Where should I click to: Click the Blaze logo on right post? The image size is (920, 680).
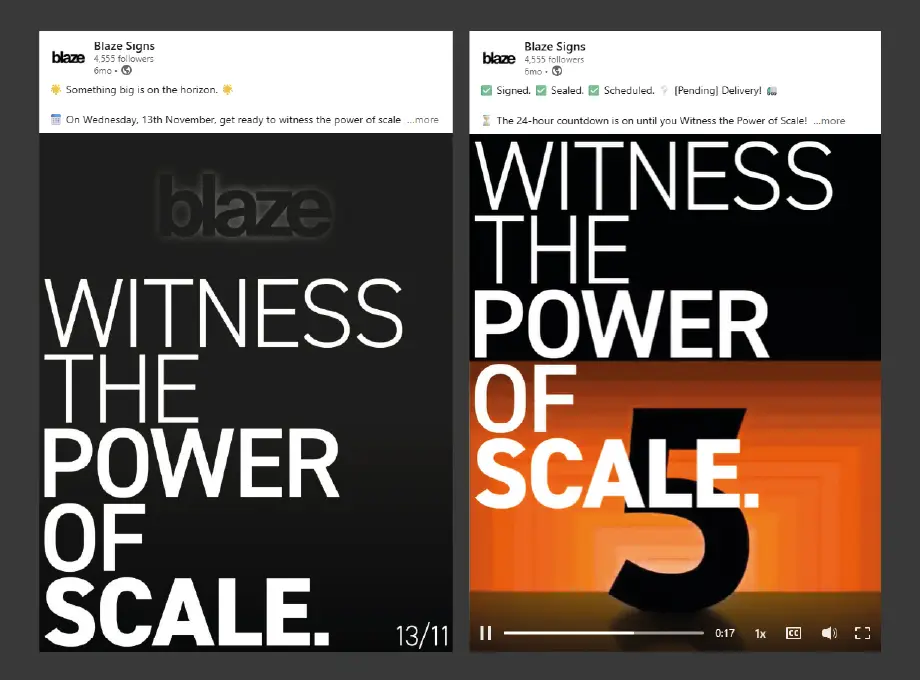pos(499,58)
